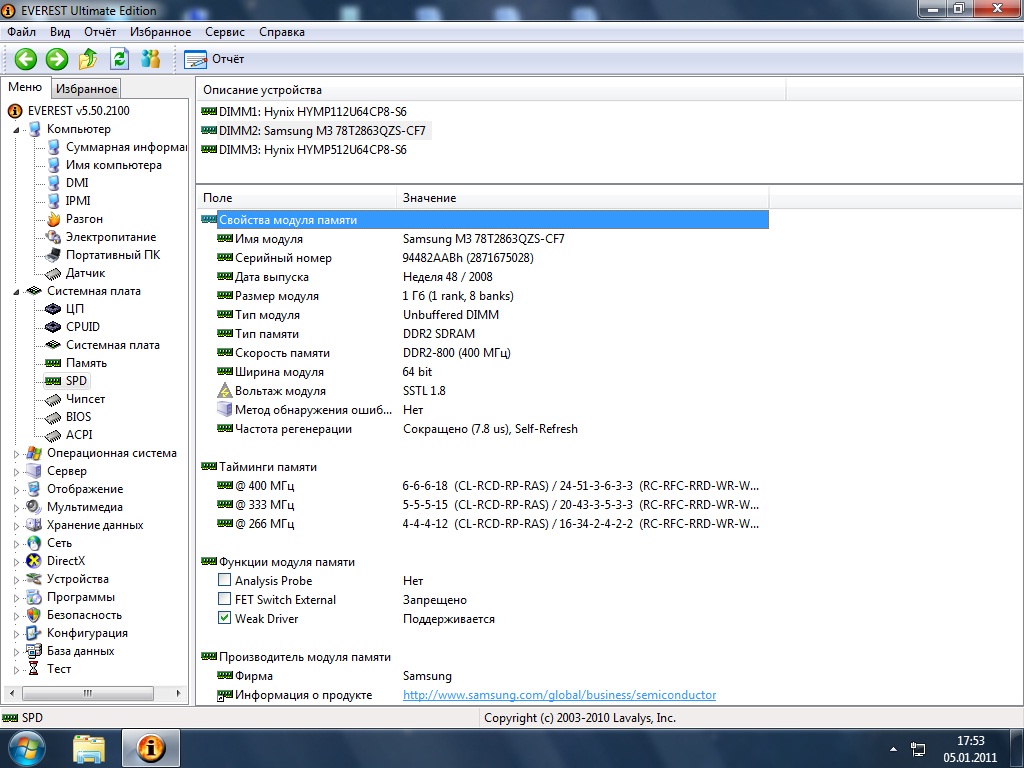Select the ACPI chip icon item

pyautogui.click(x=54, y=435)
